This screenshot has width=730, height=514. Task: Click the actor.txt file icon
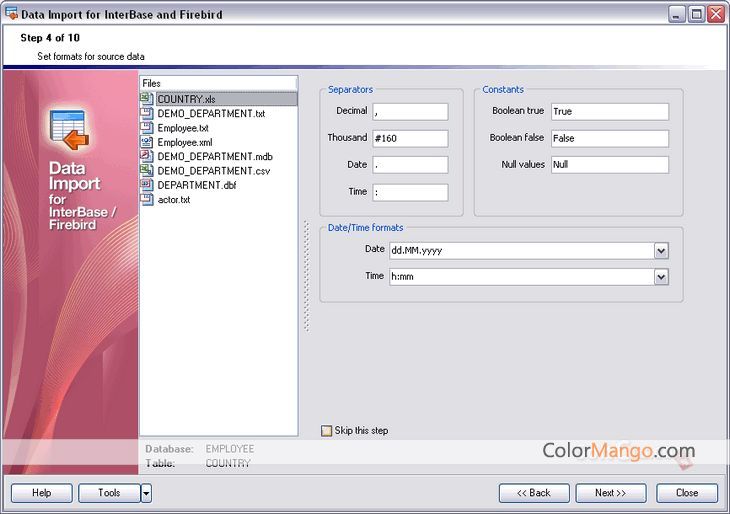pyautogui.click(x=147, y=199)
